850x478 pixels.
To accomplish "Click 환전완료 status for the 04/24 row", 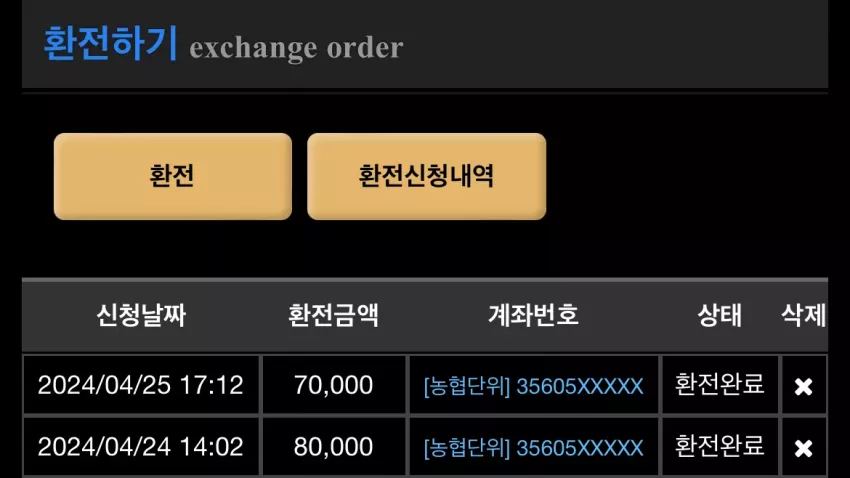I will (x=719, y=446).
